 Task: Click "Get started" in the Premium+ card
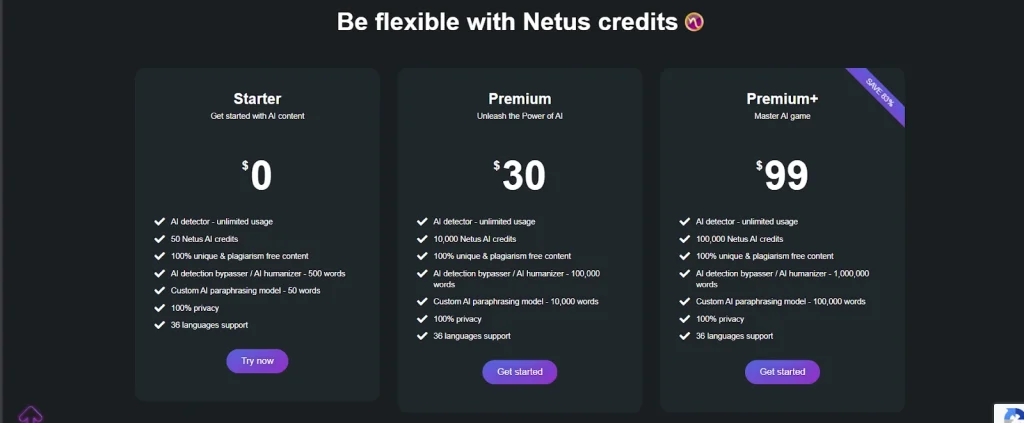[782, 372]
